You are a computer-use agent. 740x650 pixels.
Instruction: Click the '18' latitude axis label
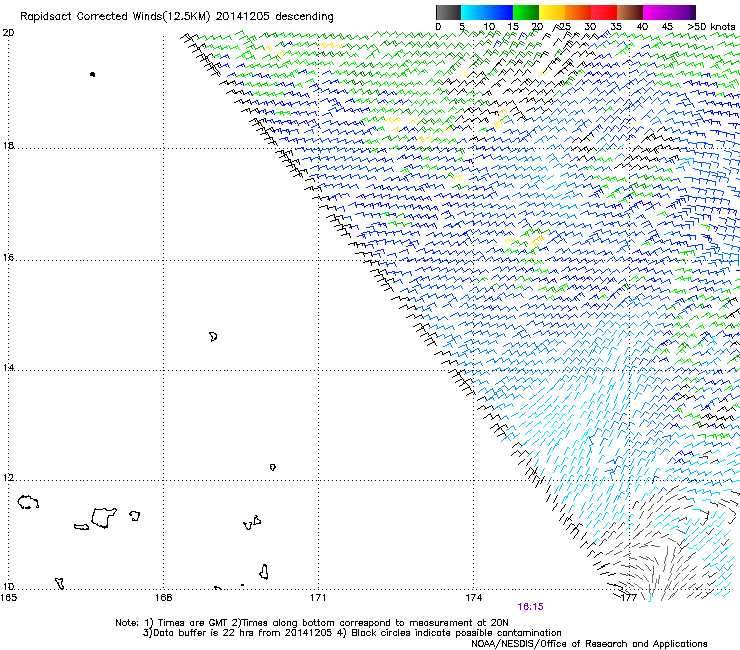click(x=8, y=145)
